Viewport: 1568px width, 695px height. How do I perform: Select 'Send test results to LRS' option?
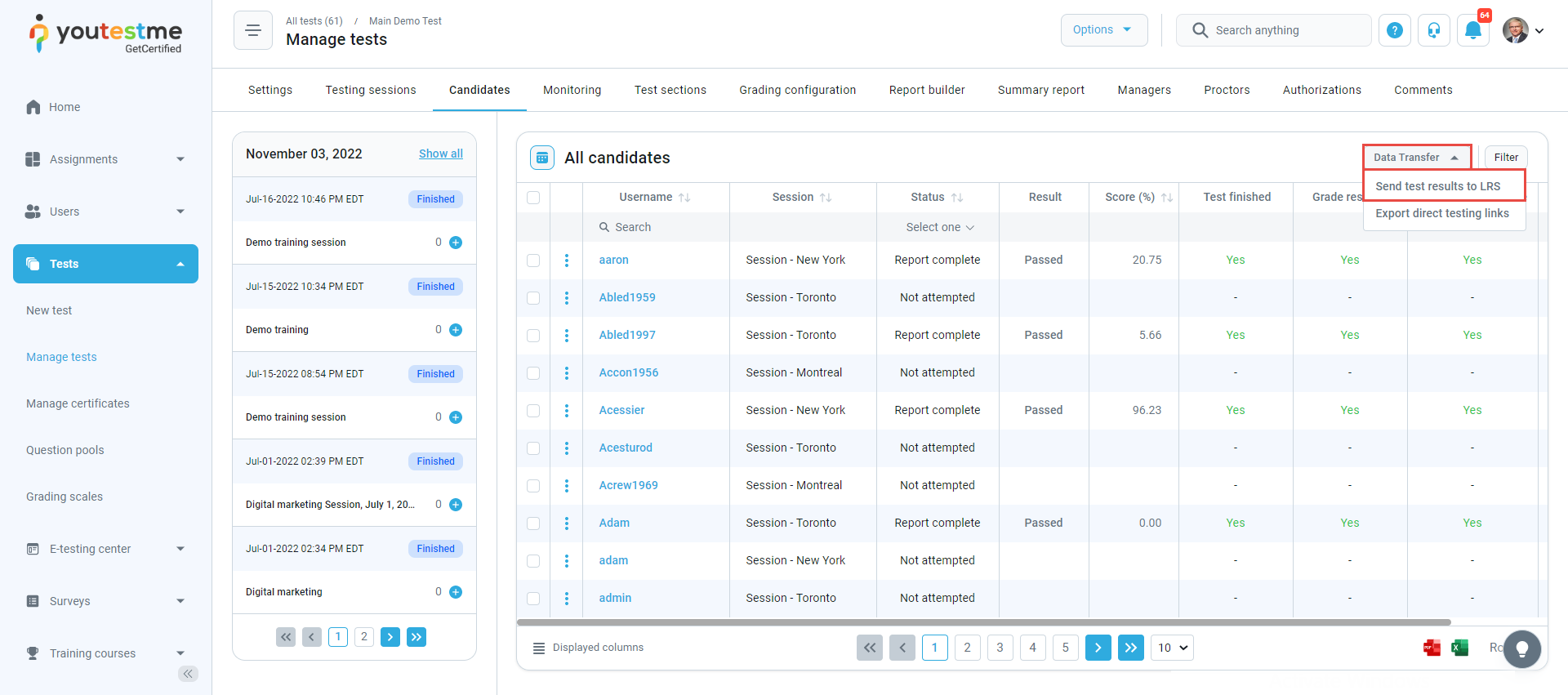coord(1437,186)
